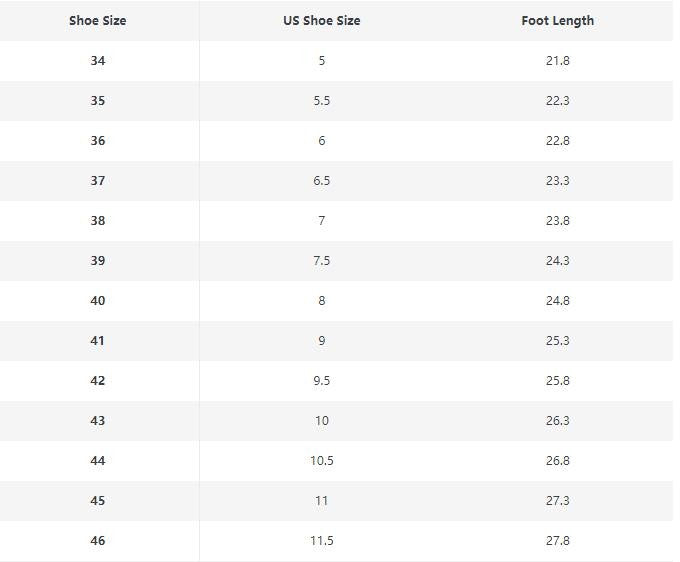The width and height of the screenshot is (680, 562).
Task: Click US shoe size 5.5 cell
Action: (x=322, y=101)
